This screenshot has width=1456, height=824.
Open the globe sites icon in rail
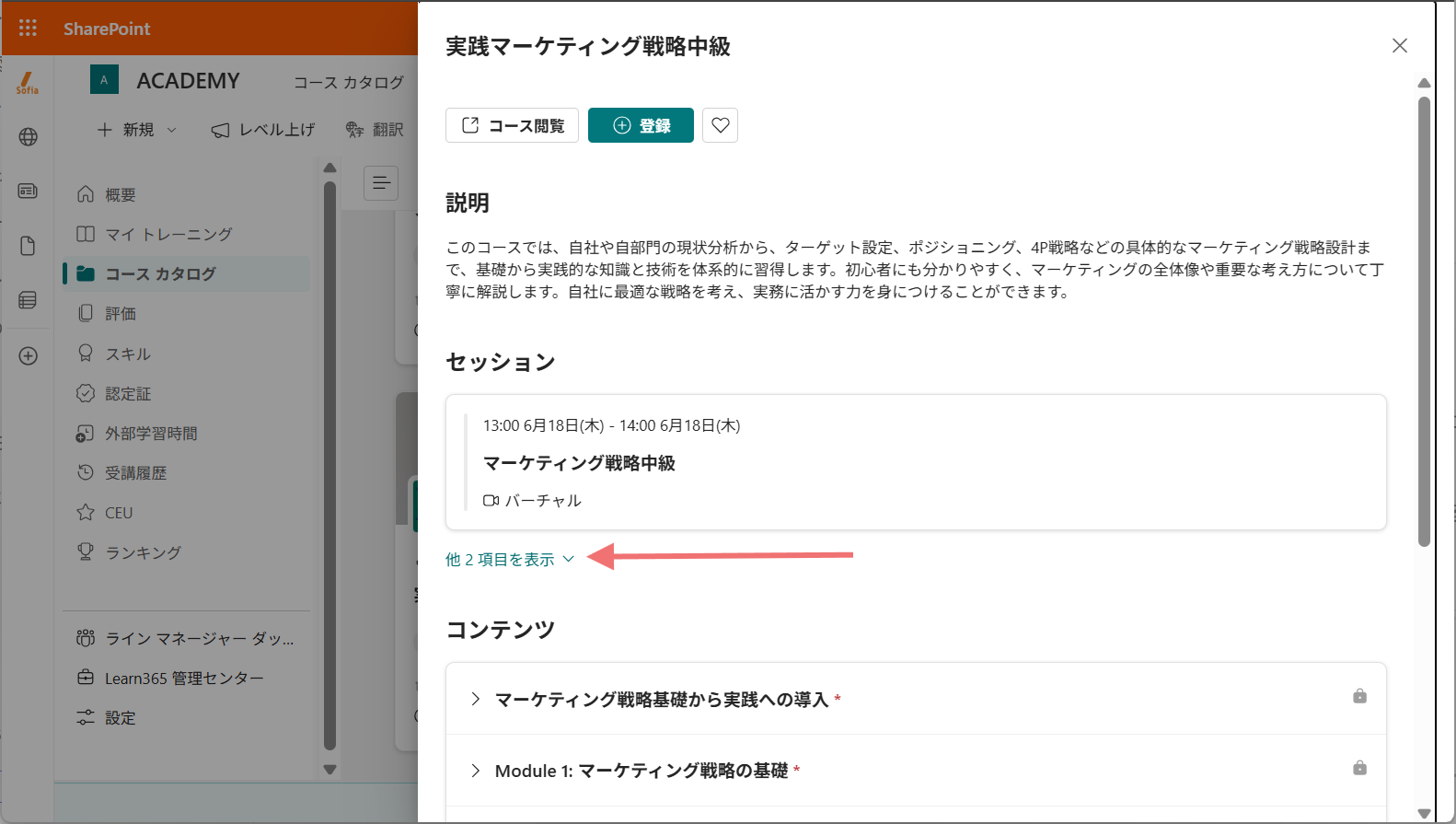tap(28, 137)
